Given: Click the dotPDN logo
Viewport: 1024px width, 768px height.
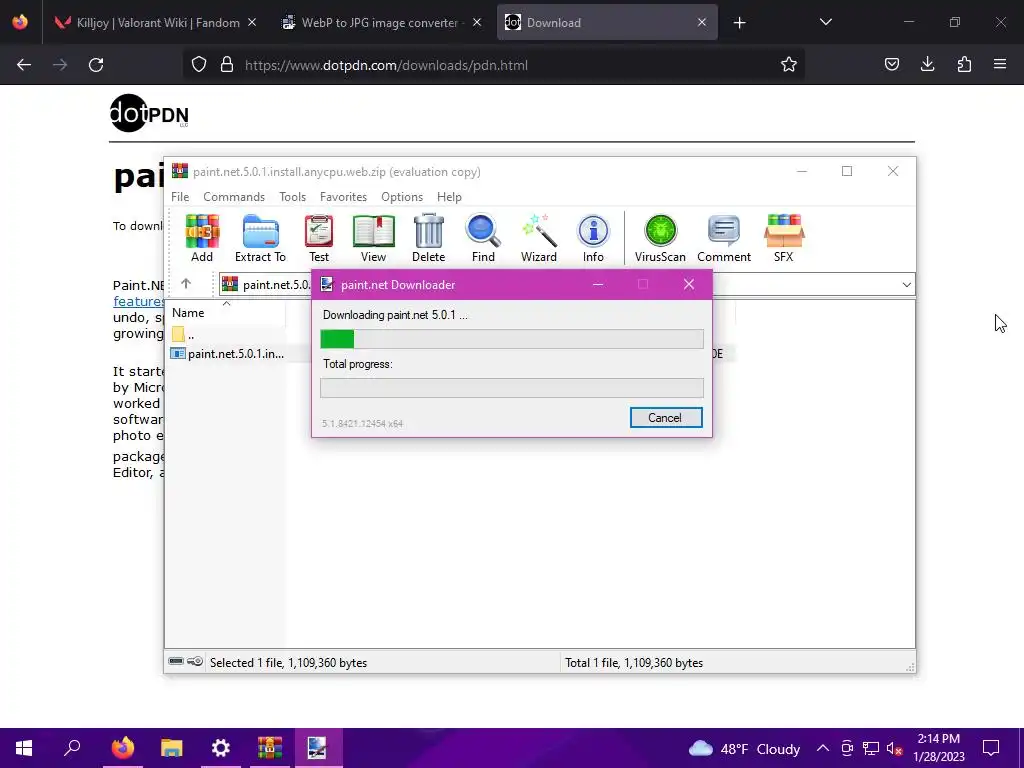Looking at the screenshot, I should pos(150,113).
